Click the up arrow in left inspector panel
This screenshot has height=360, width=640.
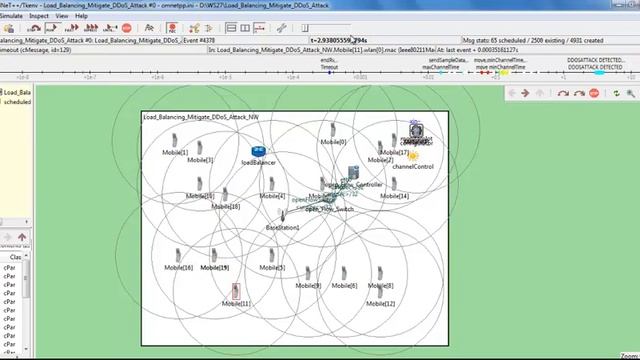[x=22, y=237]
